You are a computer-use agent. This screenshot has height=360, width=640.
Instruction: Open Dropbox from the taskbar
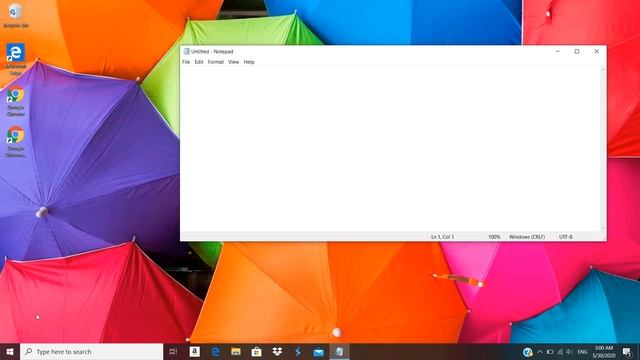277,351
